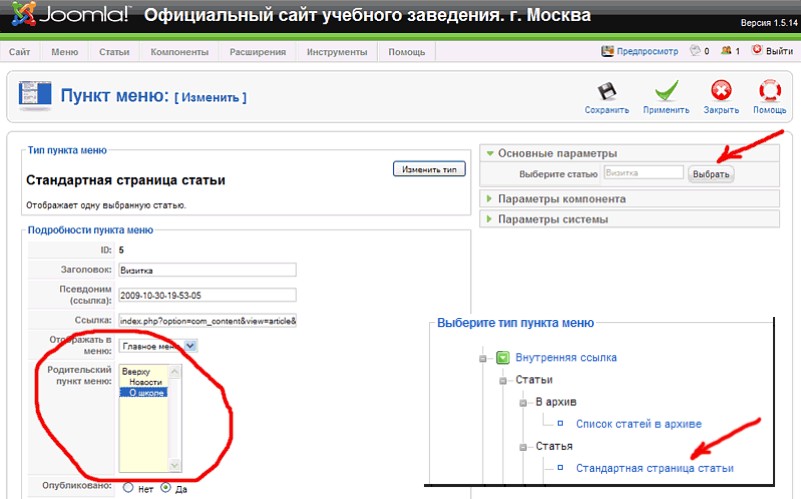Click the Изменить тип button

[x=429, y=169]
